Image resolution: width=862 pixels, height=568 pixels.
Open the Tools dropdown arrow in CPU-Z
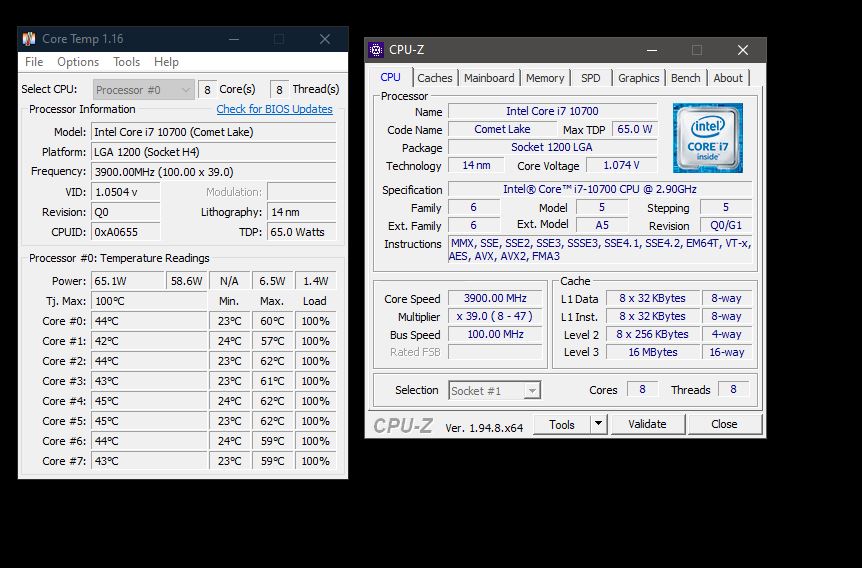point(598,424)
